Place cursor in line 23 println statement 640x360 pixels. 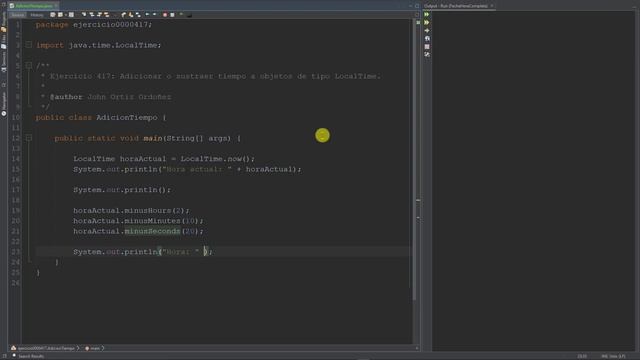tap(143, 252)
